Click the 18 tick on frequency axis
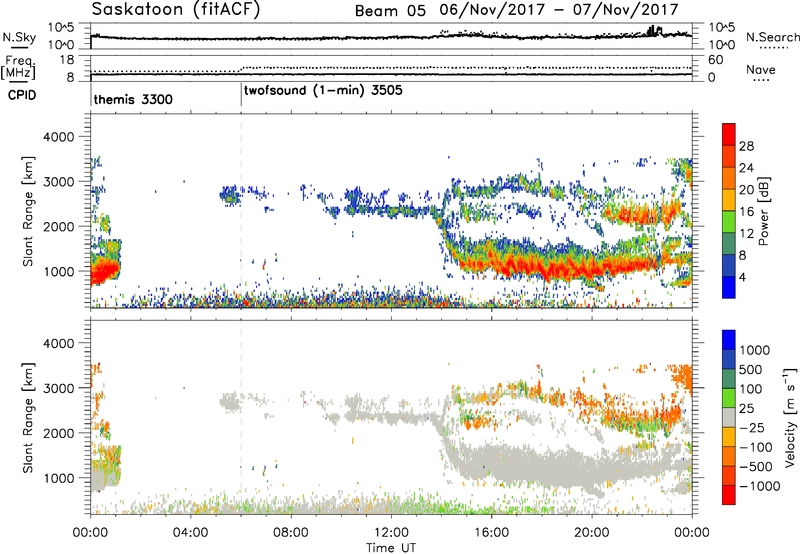This screenshot has height=554, width=800. click(x=67, y=59)
